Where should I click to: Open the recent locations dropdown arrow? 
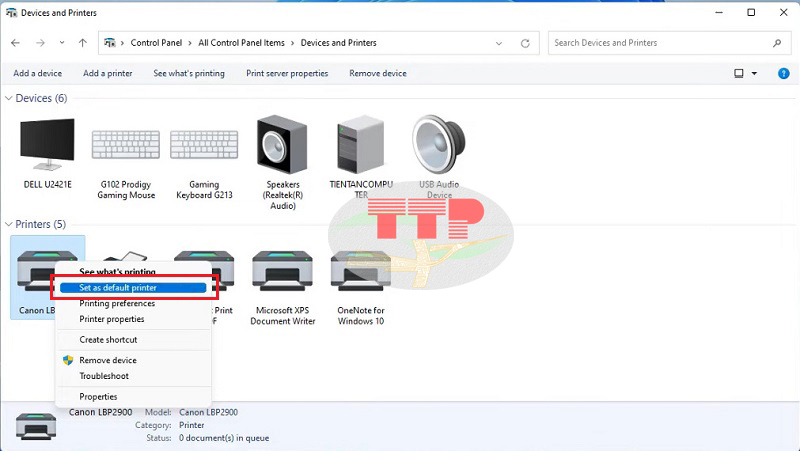click(x=62, y=43)
